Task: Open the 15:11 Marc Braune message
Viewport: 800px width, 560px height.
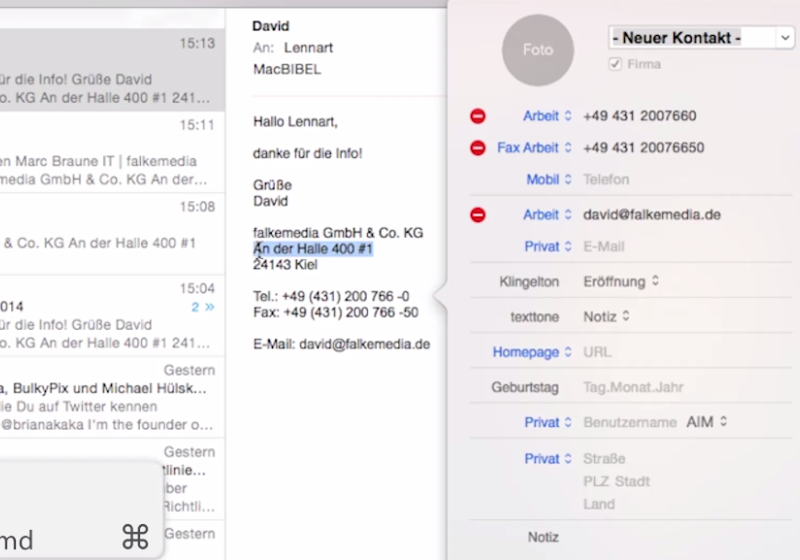Action: pos(110,153)
